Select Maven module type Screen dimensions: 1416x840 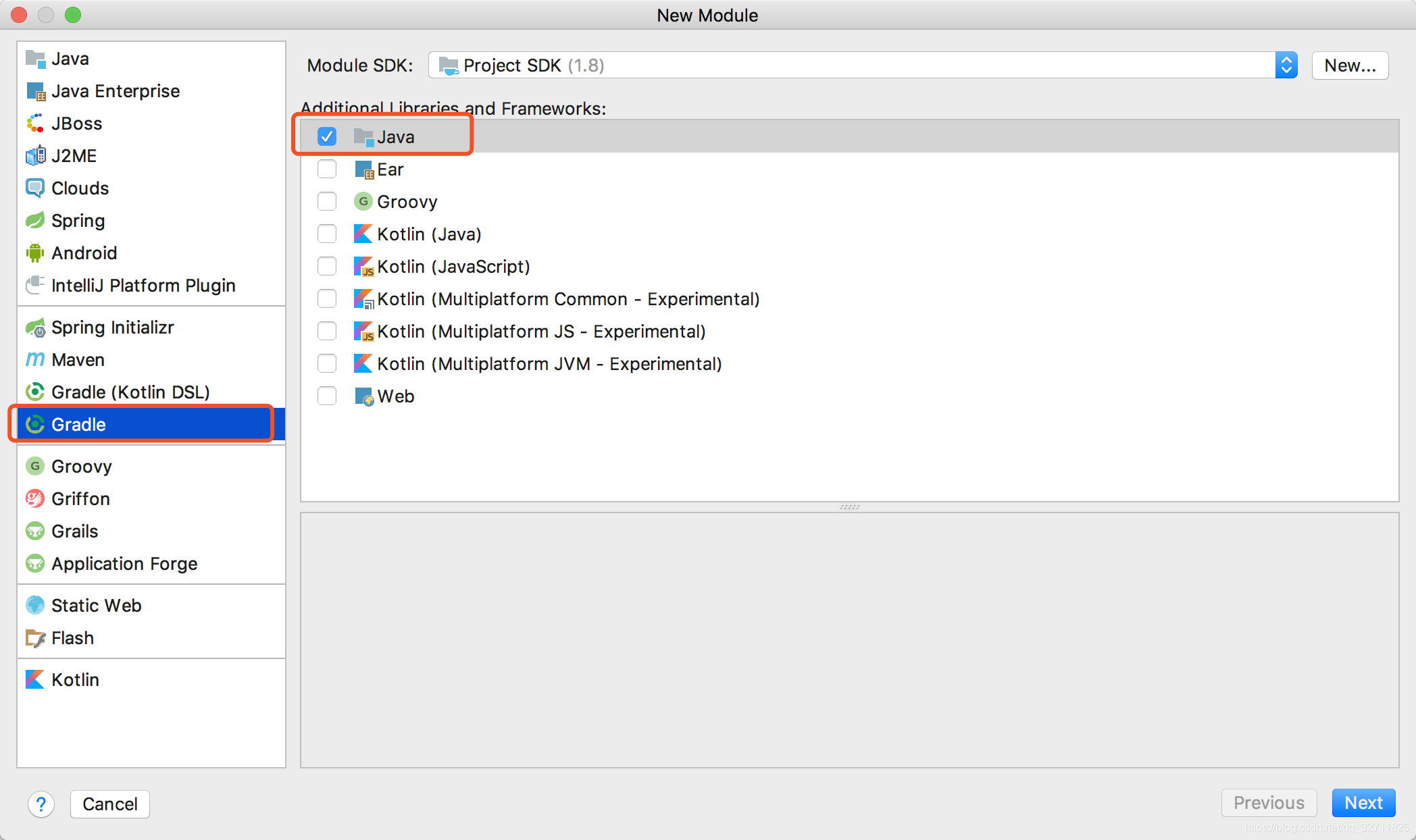click(151, 360)
